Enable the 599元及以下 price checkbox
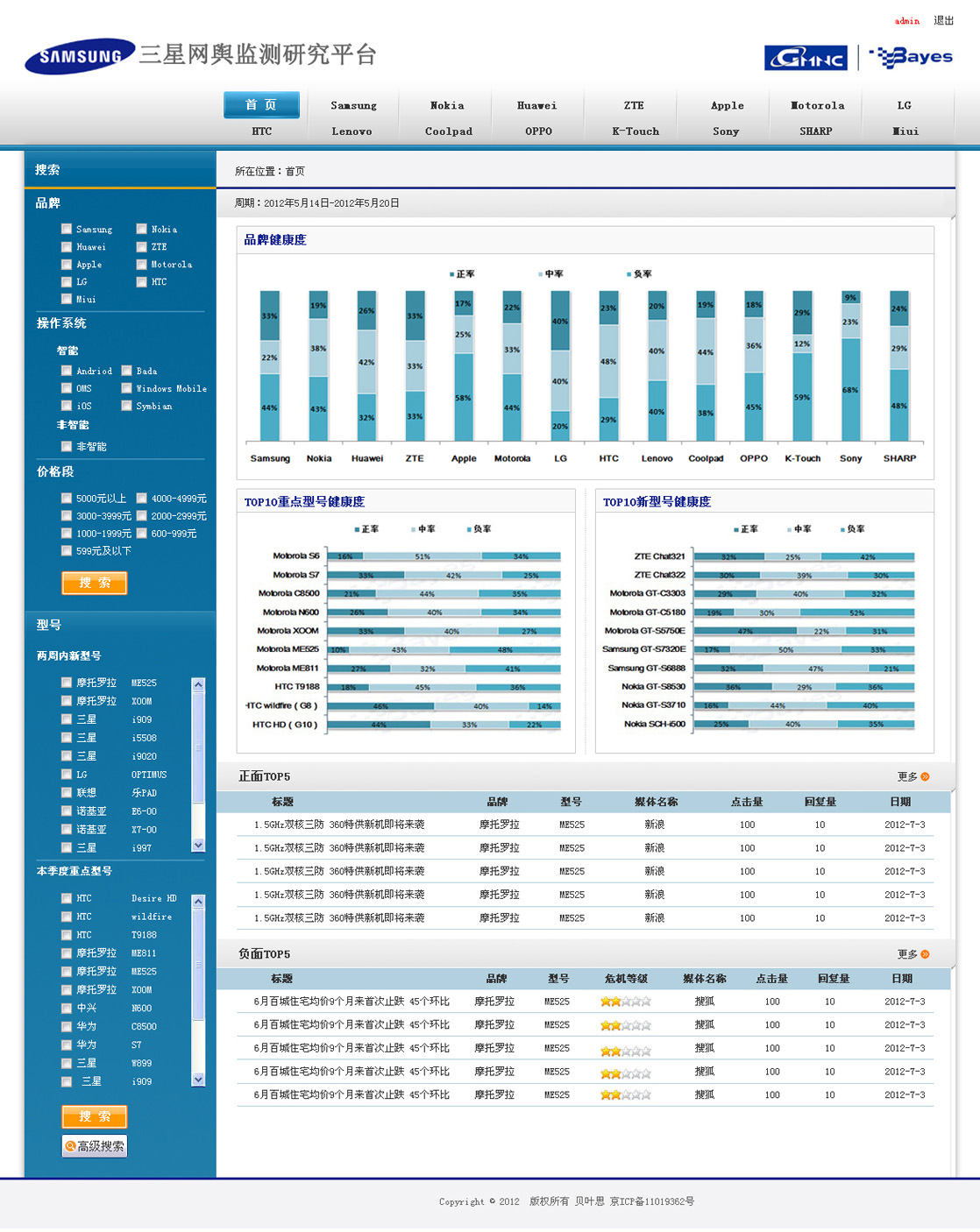 coord(67,550)
